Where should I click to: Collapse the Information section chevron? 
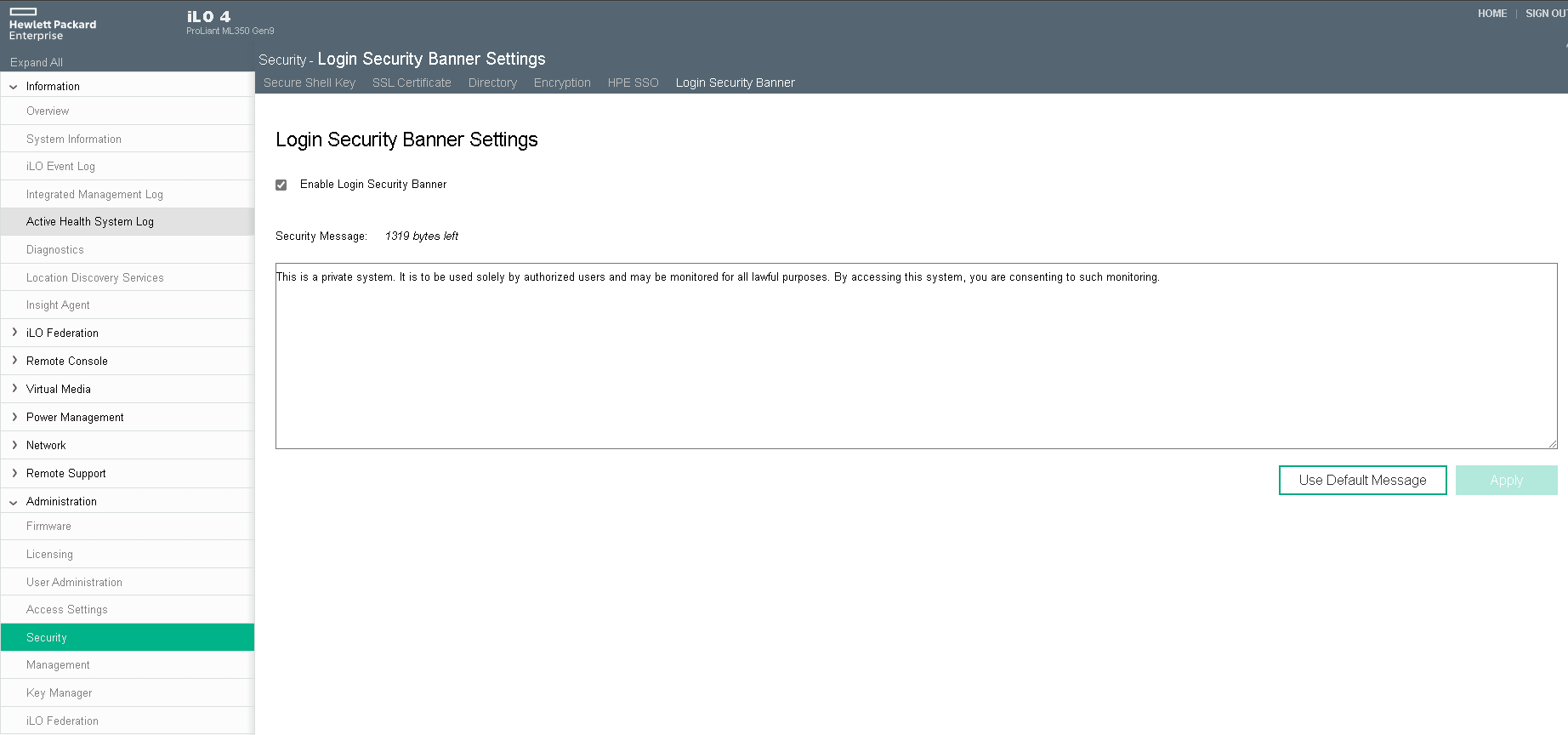14,87
